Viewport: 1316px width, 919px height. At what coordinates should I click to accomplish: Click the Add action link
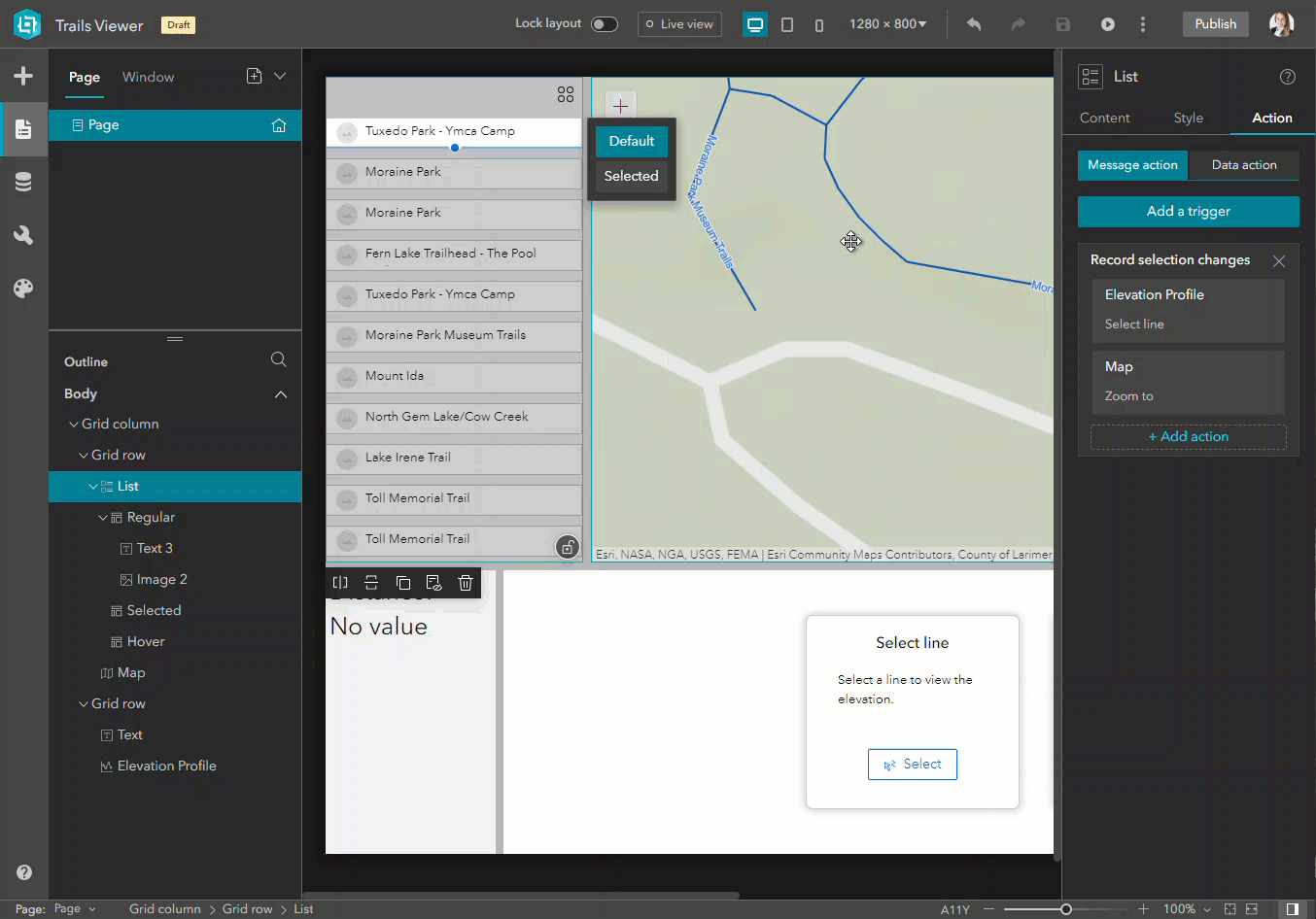point(1189,437)
